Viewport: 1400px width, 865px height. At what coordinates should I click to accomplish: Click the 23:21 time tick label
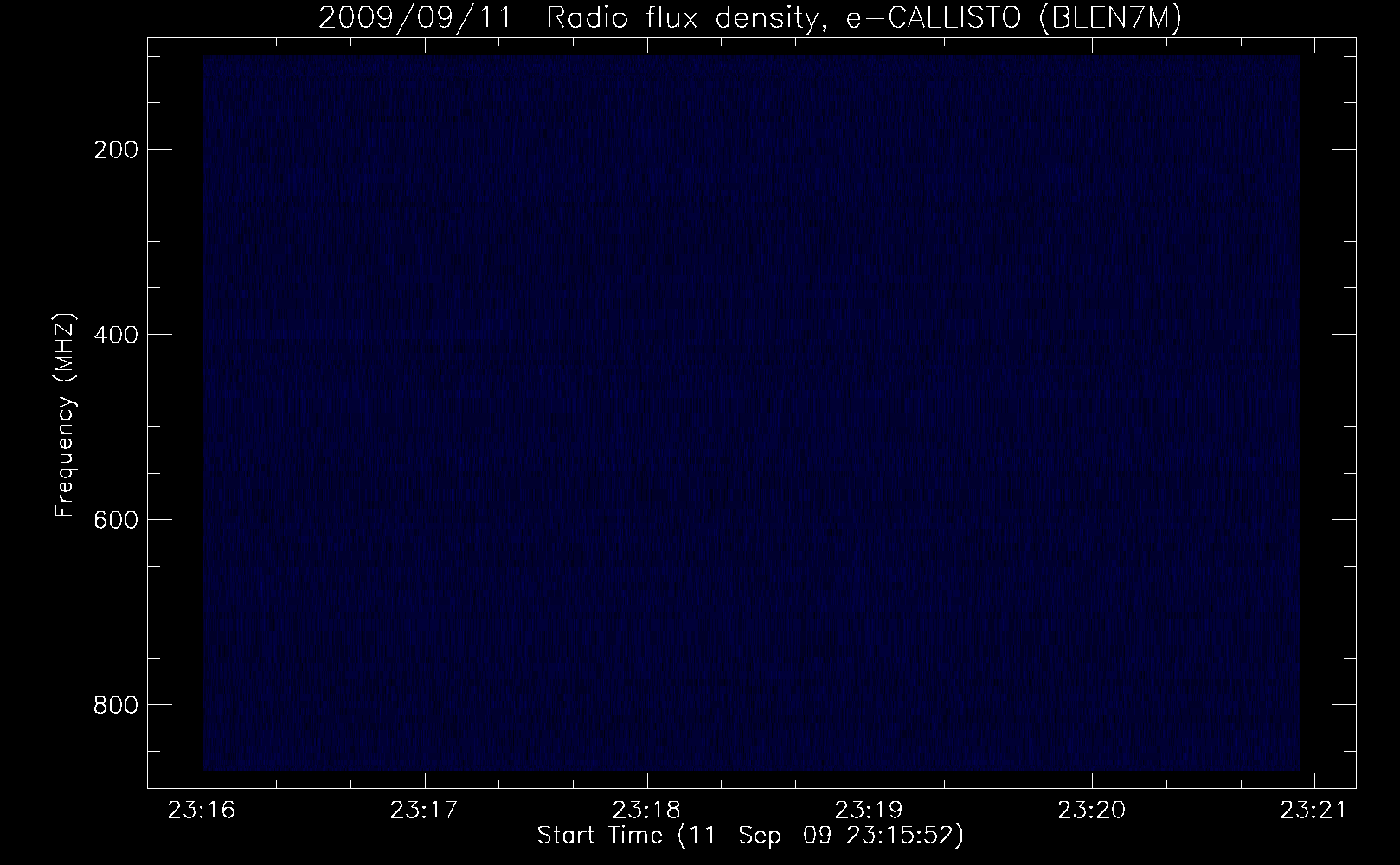pos(1314,811)
